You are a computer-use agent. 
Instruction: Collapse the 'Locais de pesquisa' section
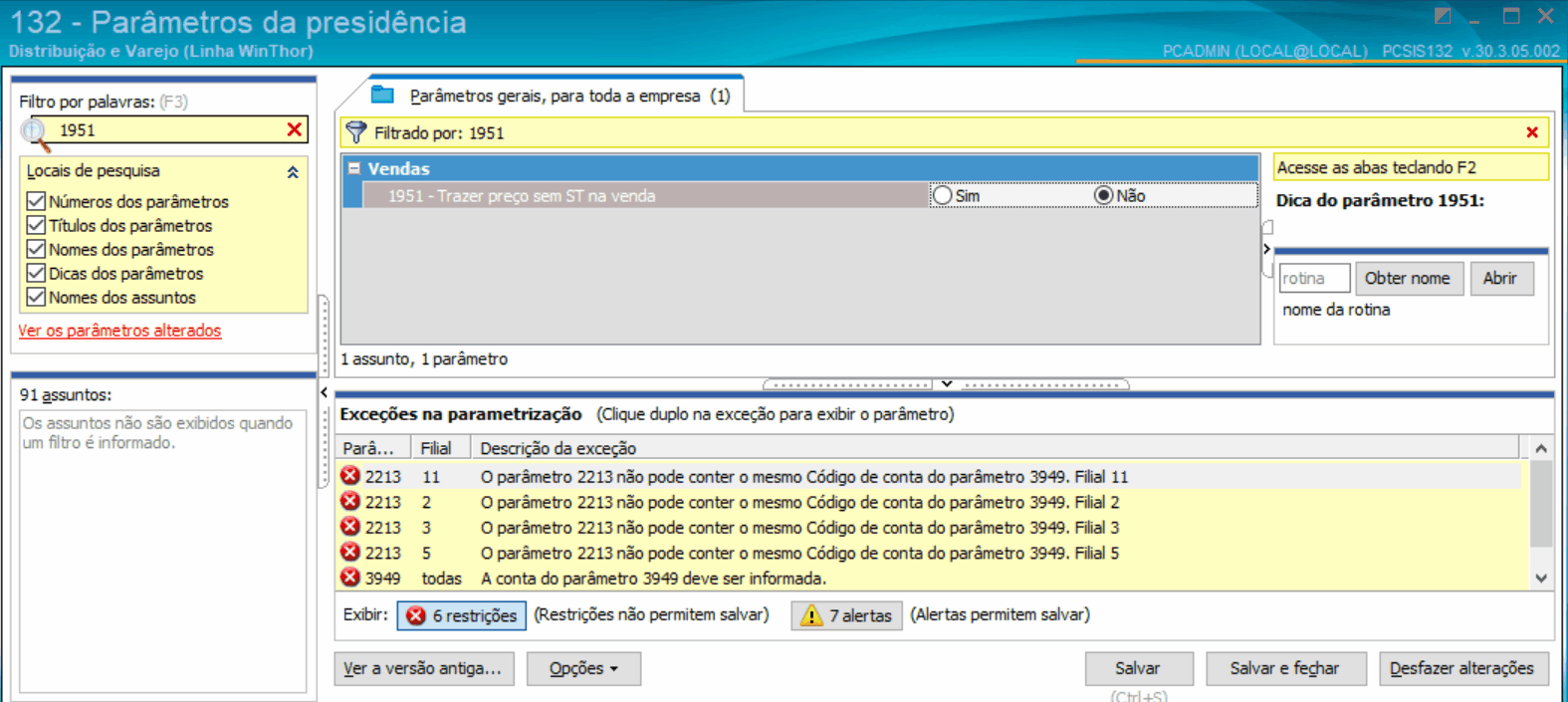293,172
